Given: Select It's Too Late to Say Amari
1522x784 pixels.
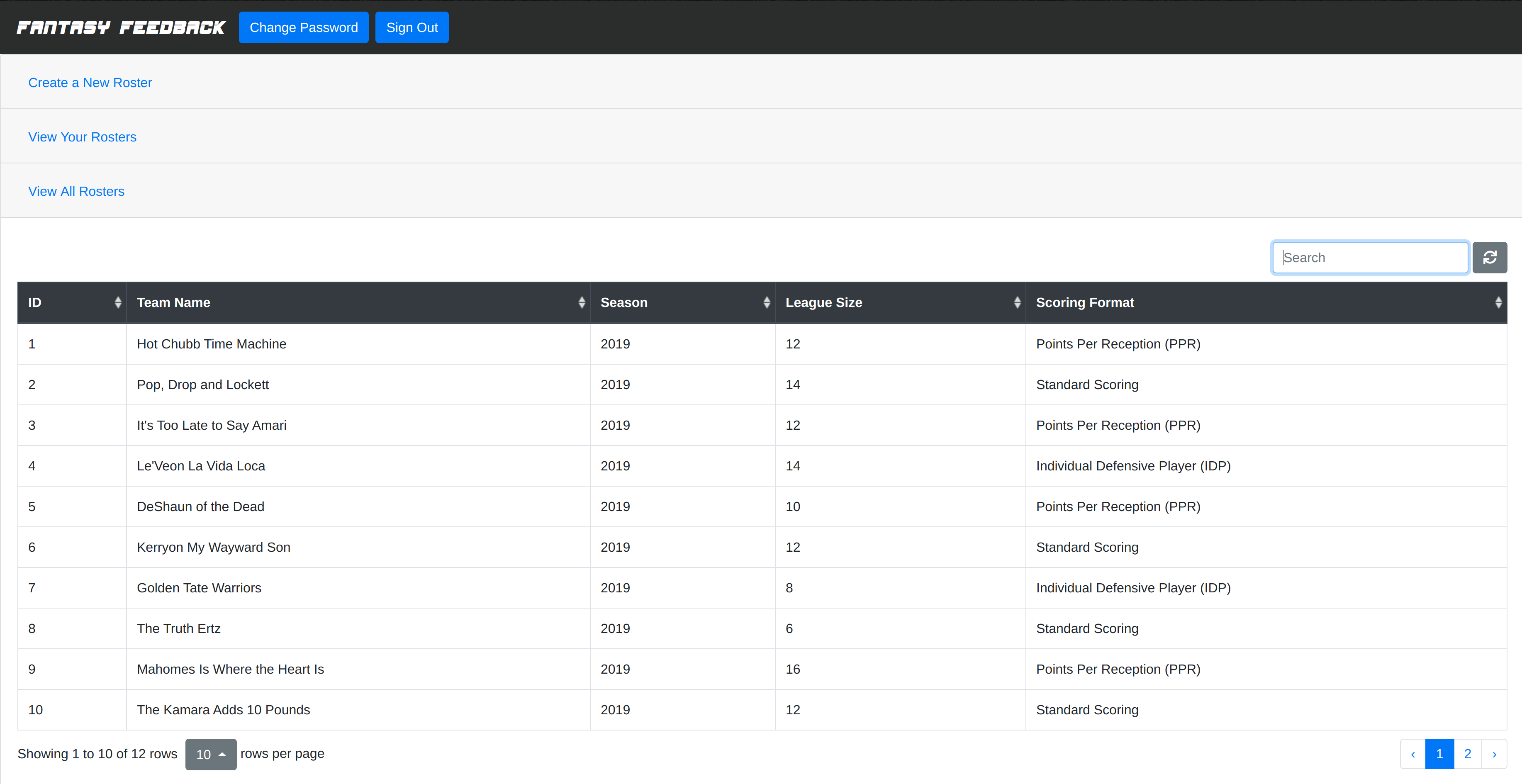Looking at the screenshot, I should coord(212,425).
